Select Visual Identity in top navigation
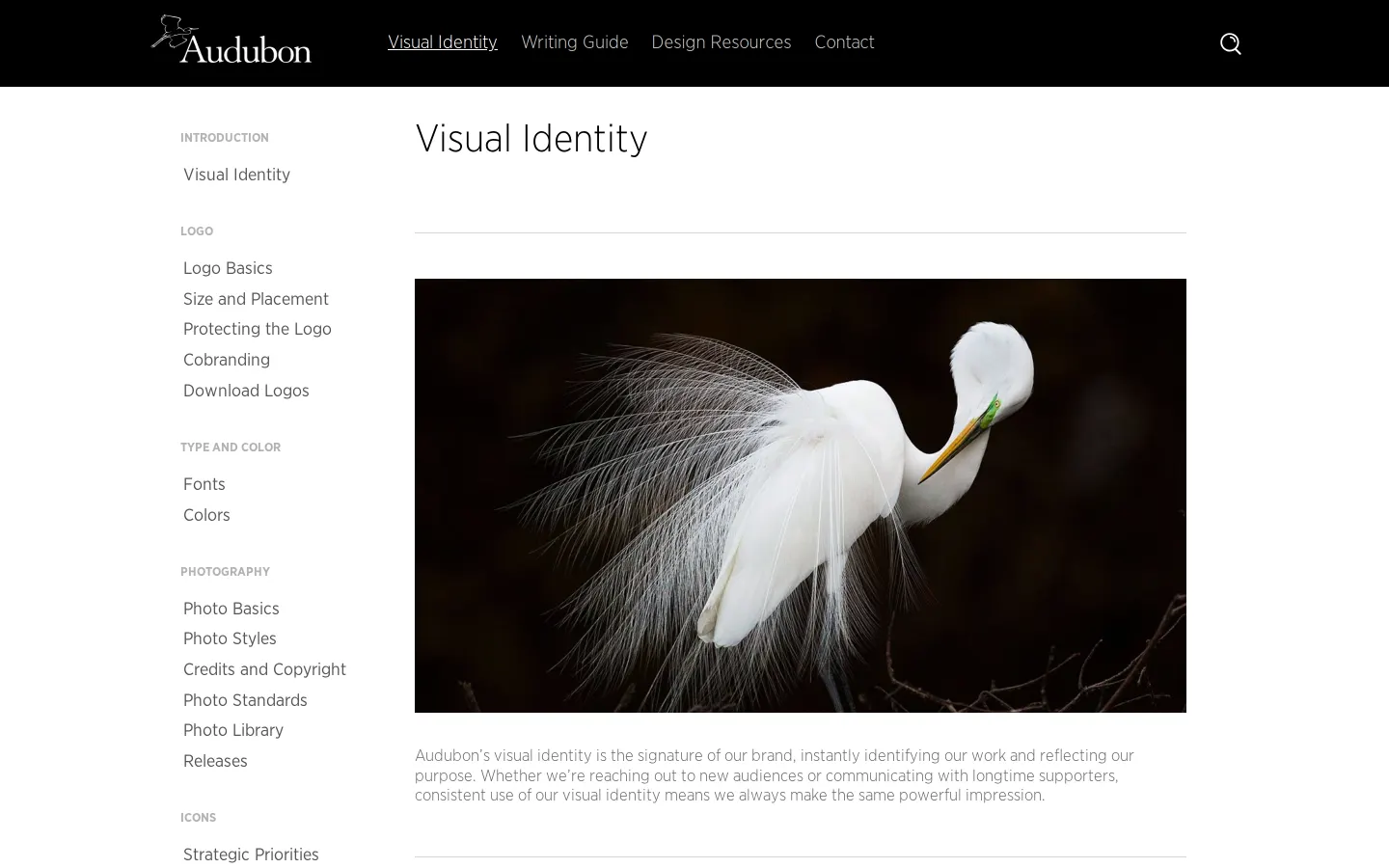Screen dimensions: 1389x868 (x=443, y=42)
